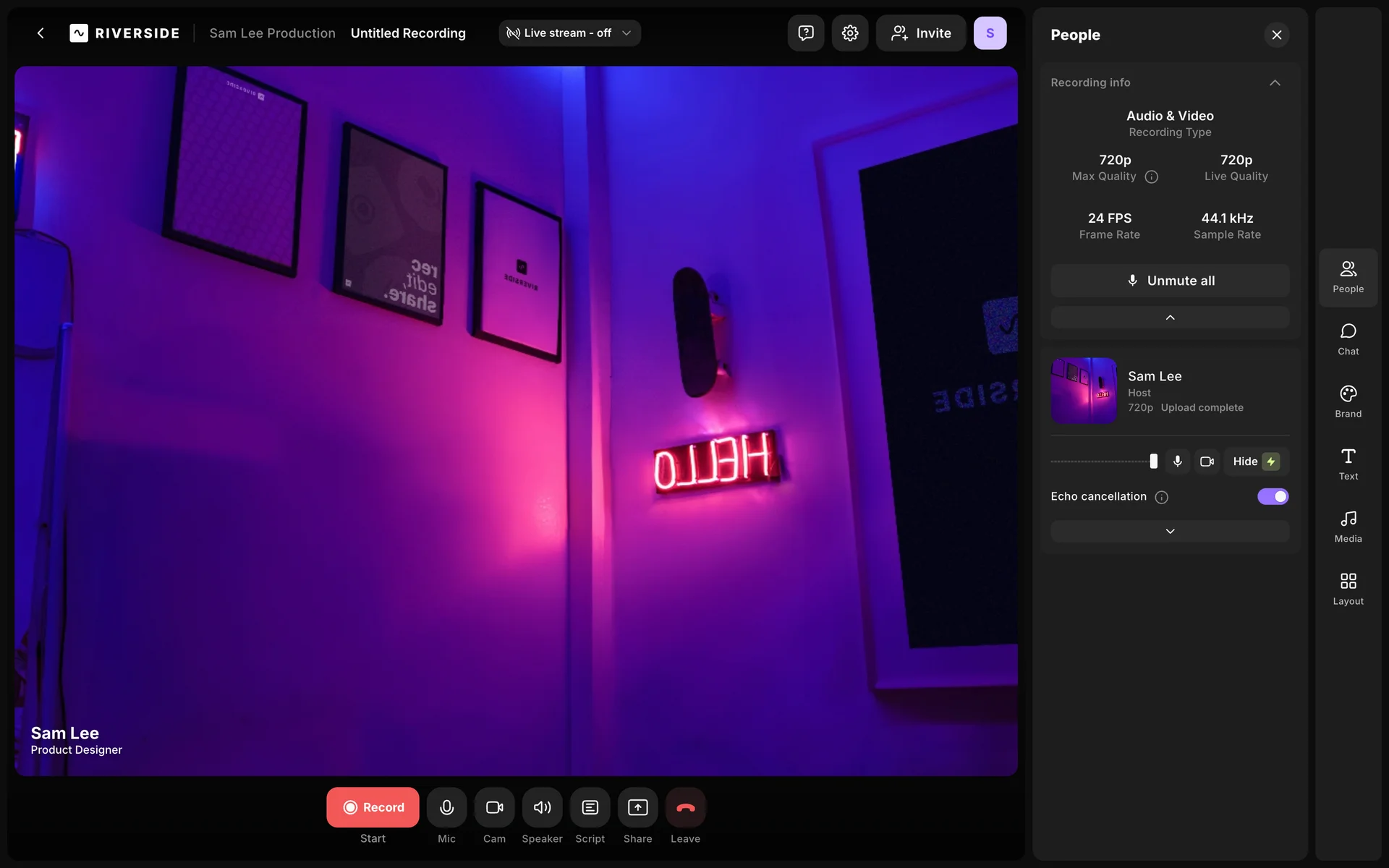The width and height of the screenshot is (1389, 868).
Task: Mute Sam Lee's microphone in People panel
Action: (1178, 461)
